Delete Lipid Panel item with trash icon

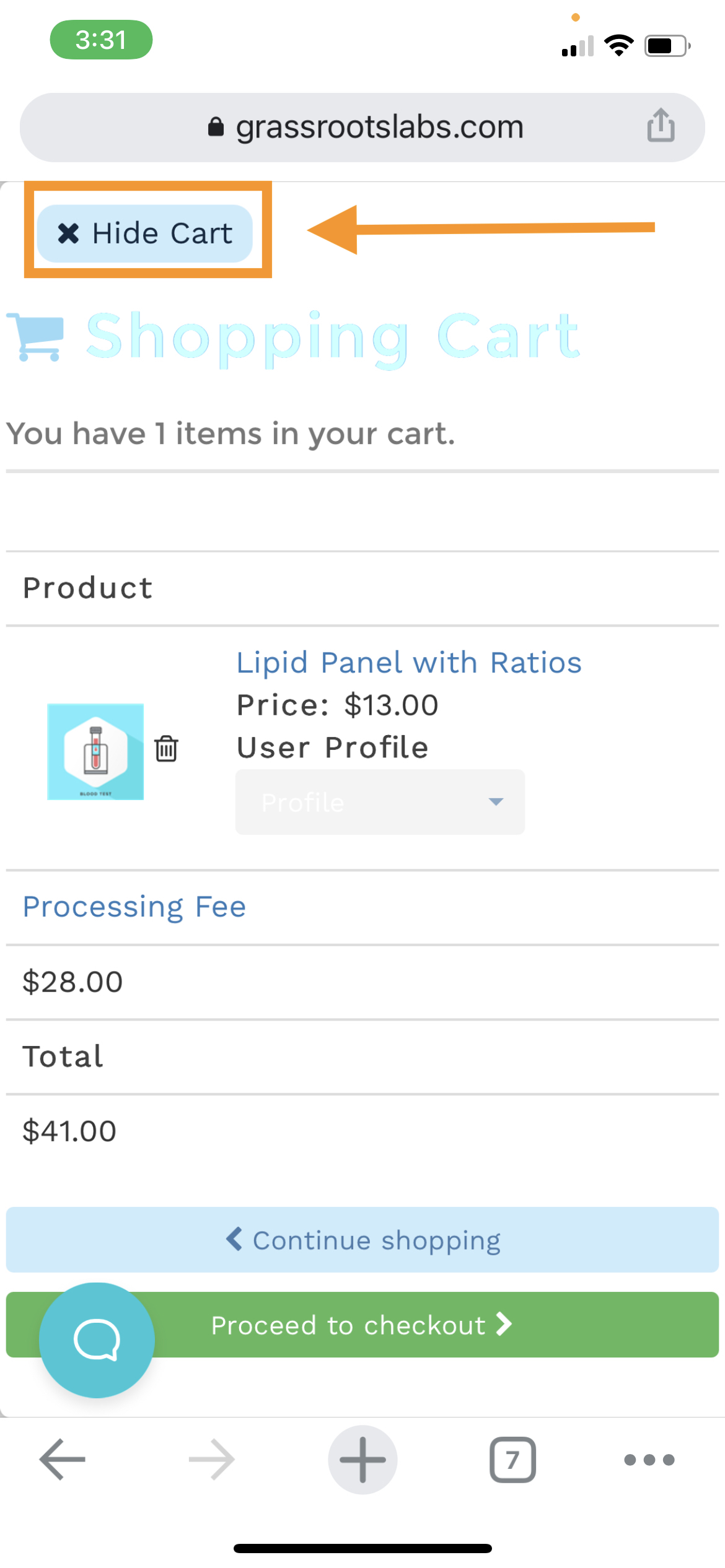pyautogui.click(x=166, y=748)
